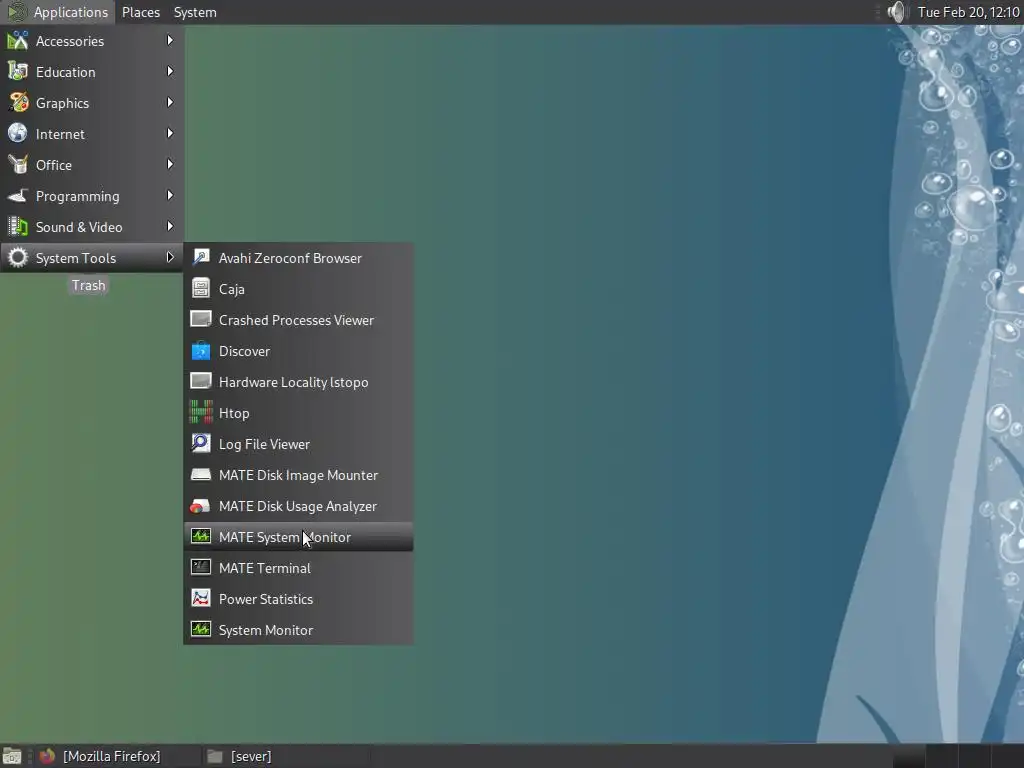Click the Log File Viewer magnifier icon
Image resolution: width=1024 pixels, height=768 pixels.
(x=201, y=443)
